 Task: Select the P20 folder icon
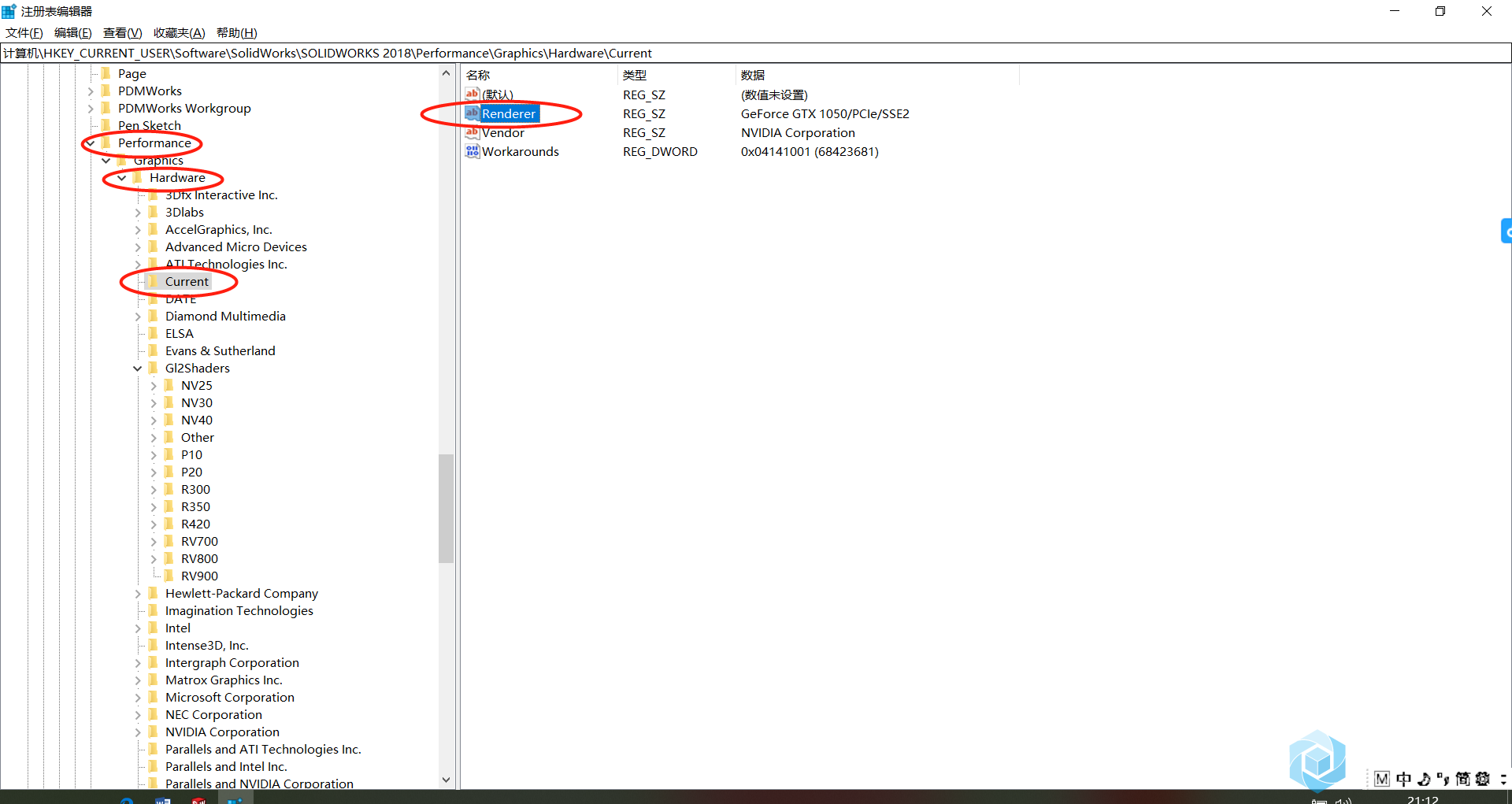tap(169, 472)
